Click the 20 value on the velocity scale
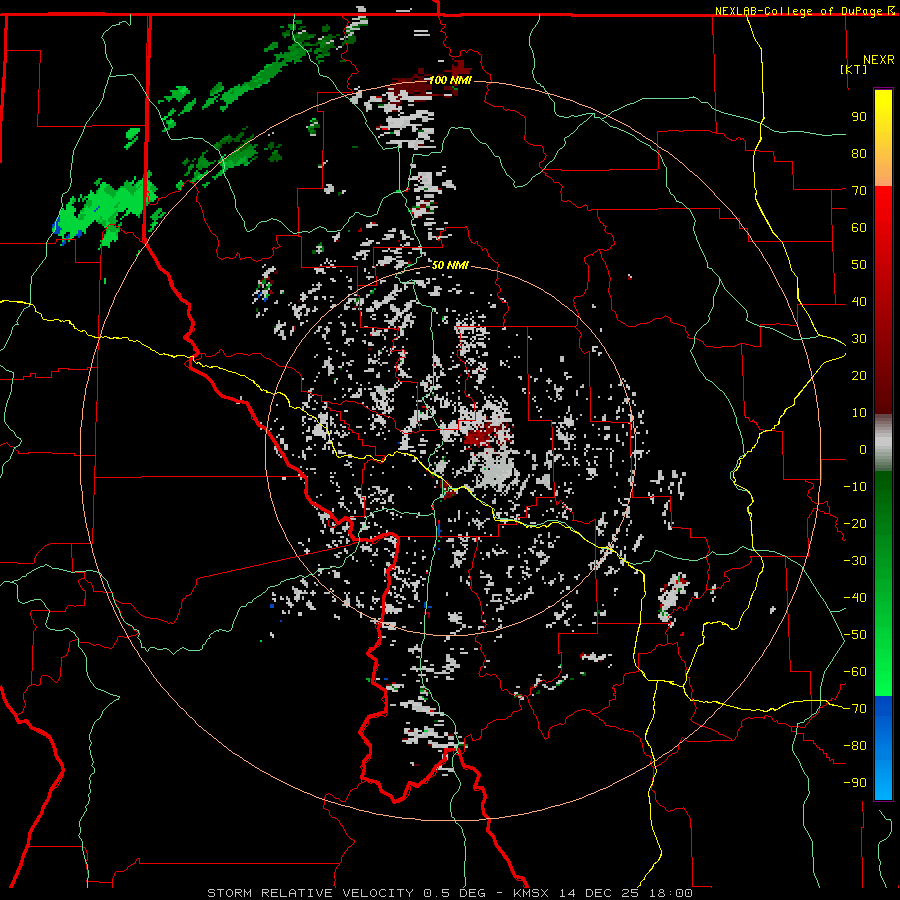This screenshot has width=900, height=900. (x=859, y=375)
